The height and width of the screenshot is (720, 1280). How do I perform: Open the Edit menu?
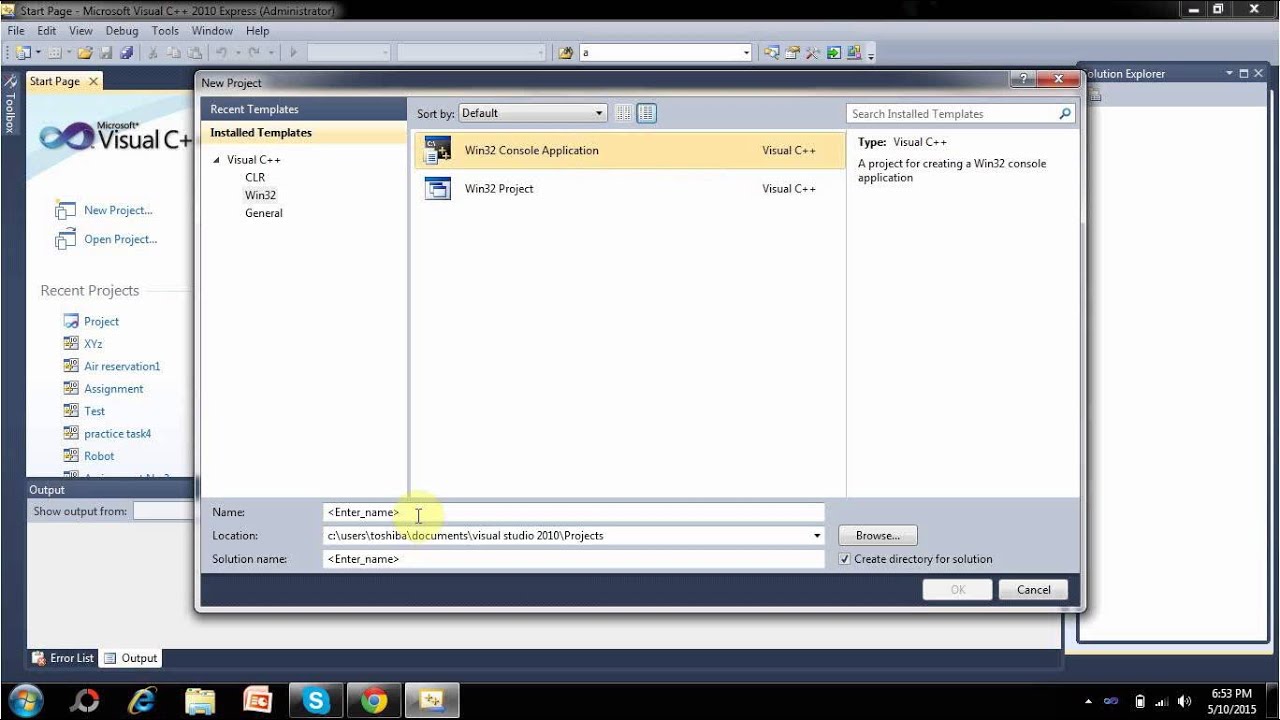click(x=47, y=31)
